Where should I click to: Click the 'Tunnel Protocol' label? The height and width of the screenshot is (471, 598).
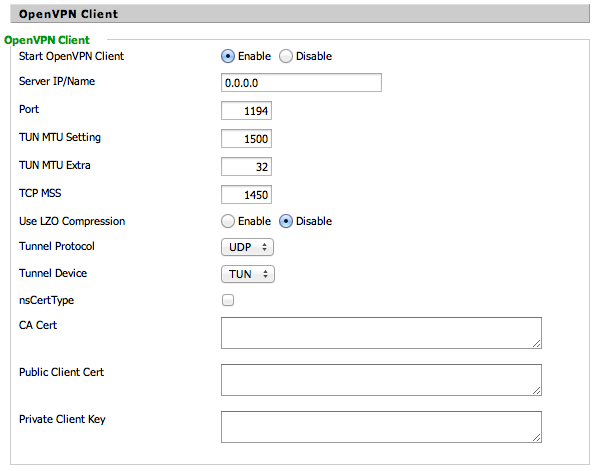click(x=57, y=246)
